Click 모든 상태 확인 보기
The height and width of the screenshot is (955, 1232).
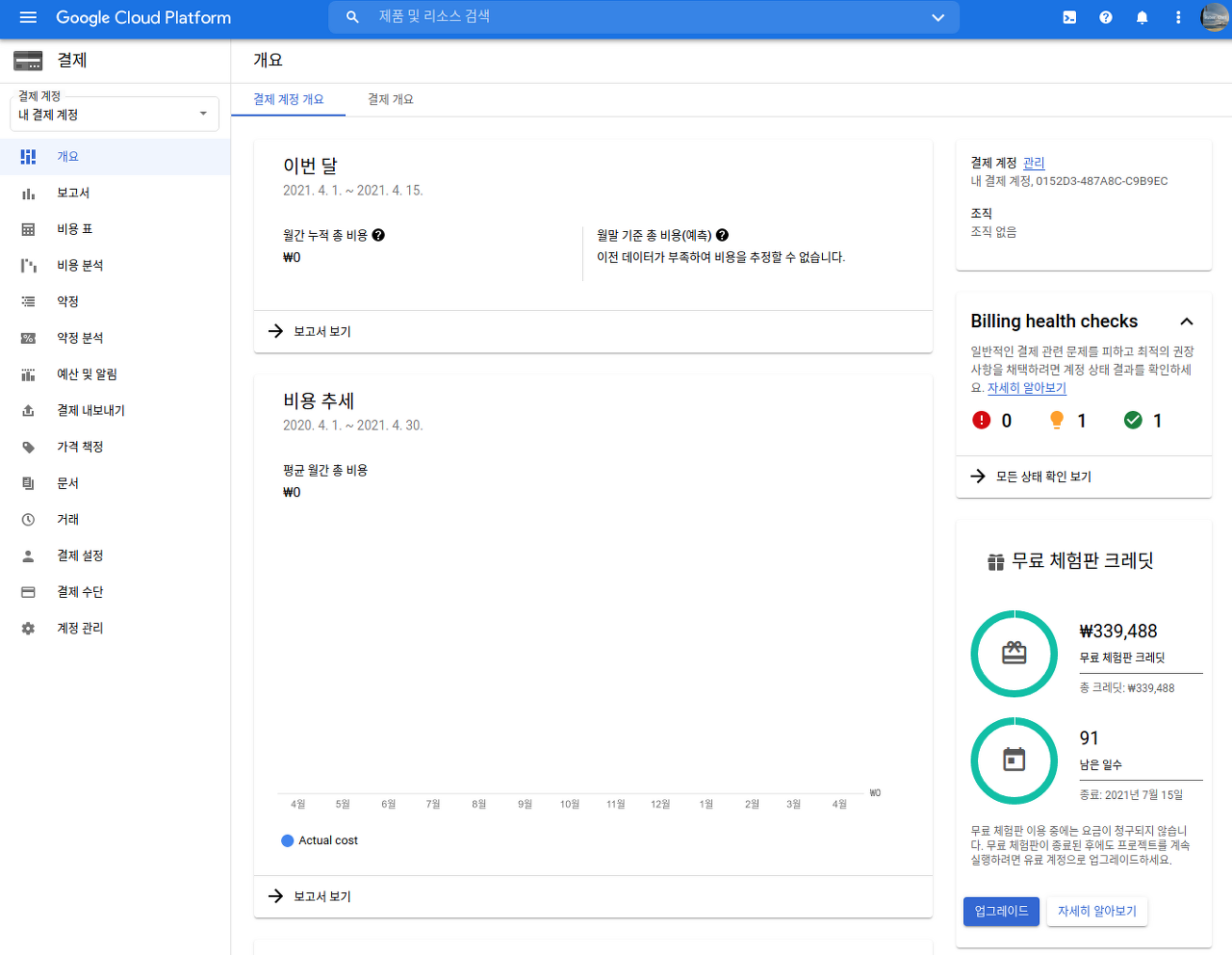coord(1043,477)
